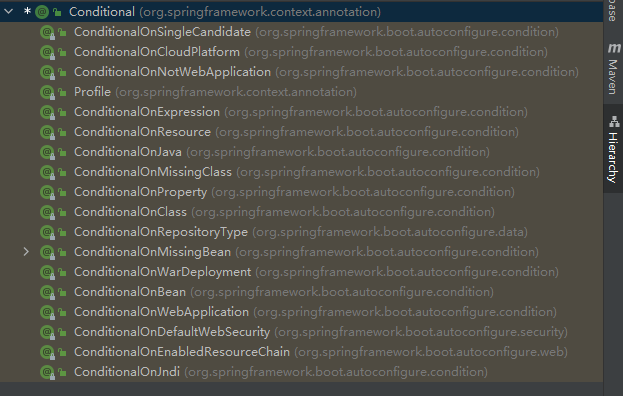The width and height of the screenshot is (623, 396).
Task: Click the green lock icon beside ConditionalOnJava
Action: (62, 152)
